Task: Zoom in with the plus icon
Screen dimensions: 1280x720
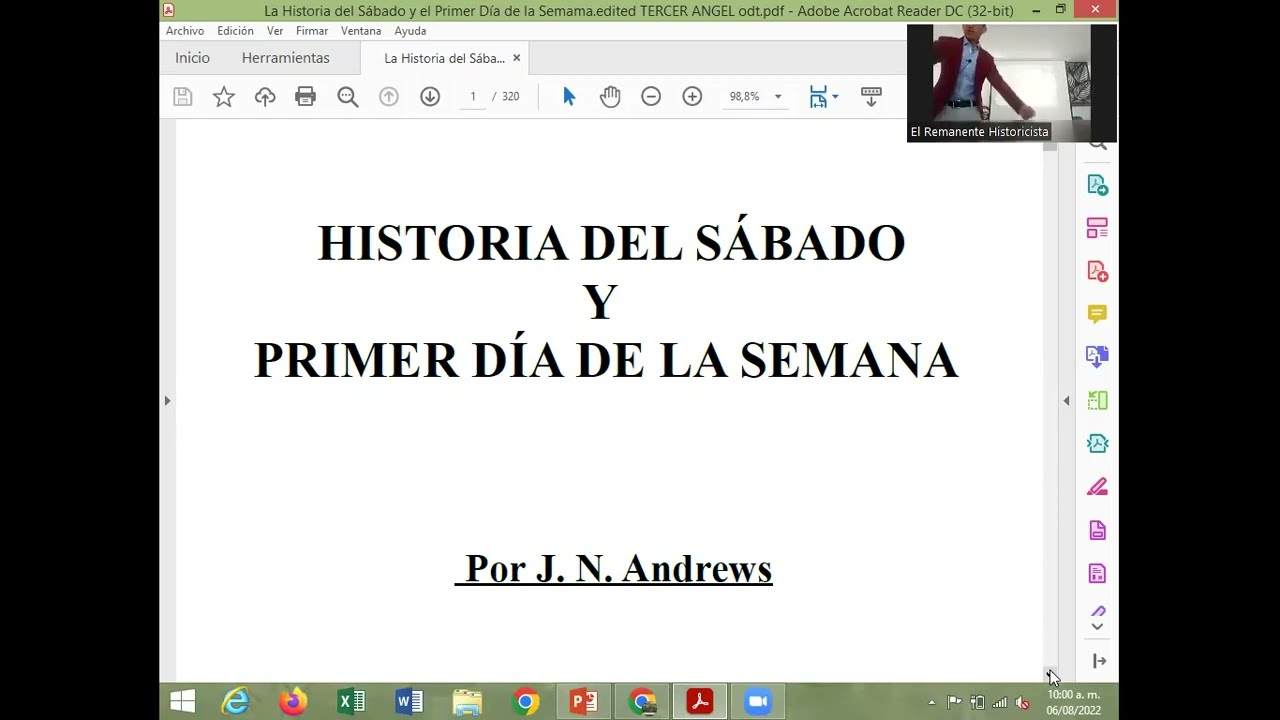Action: coord(692,97)
